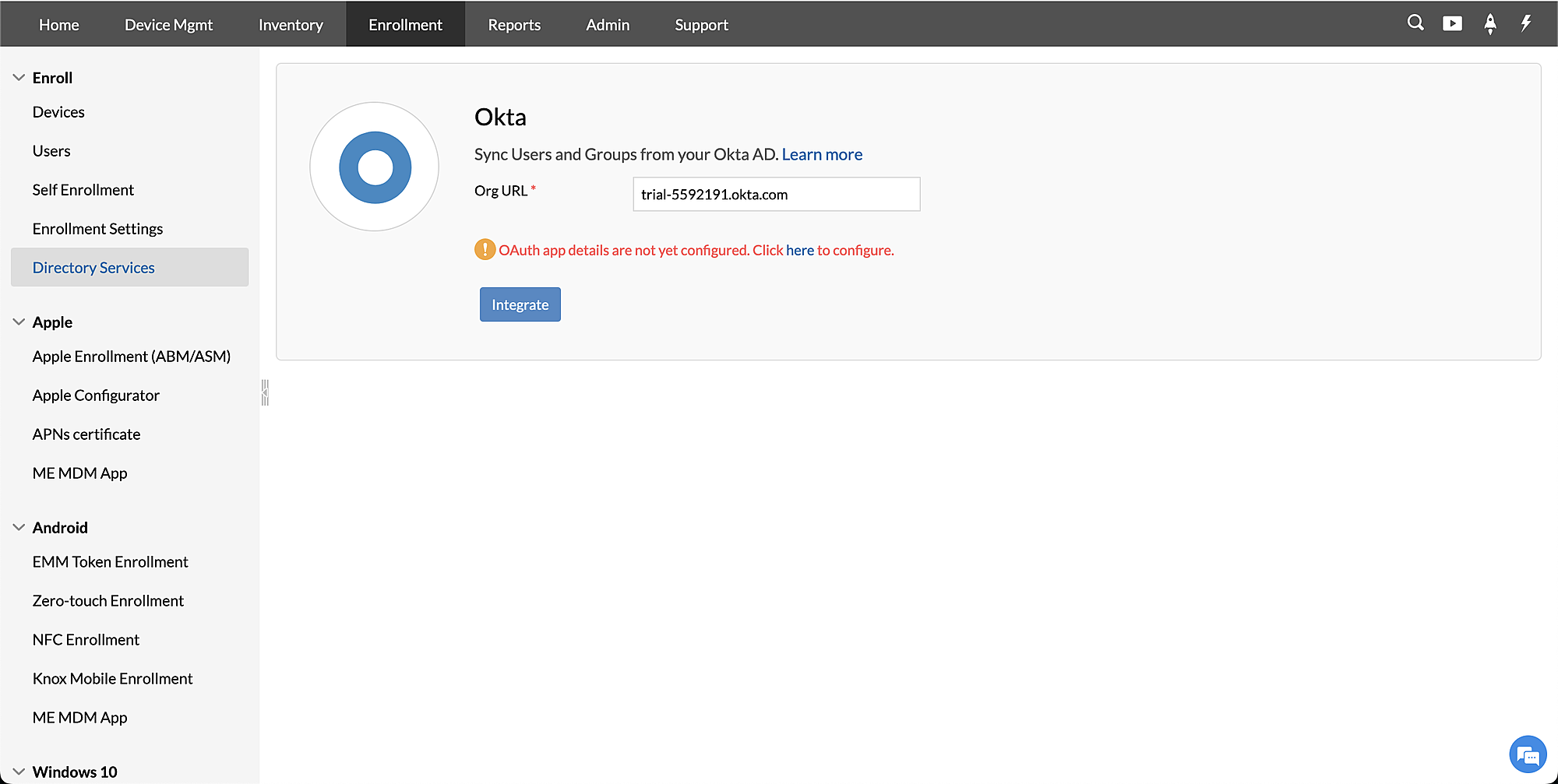Collapse the Enroll section

(19, 78)
